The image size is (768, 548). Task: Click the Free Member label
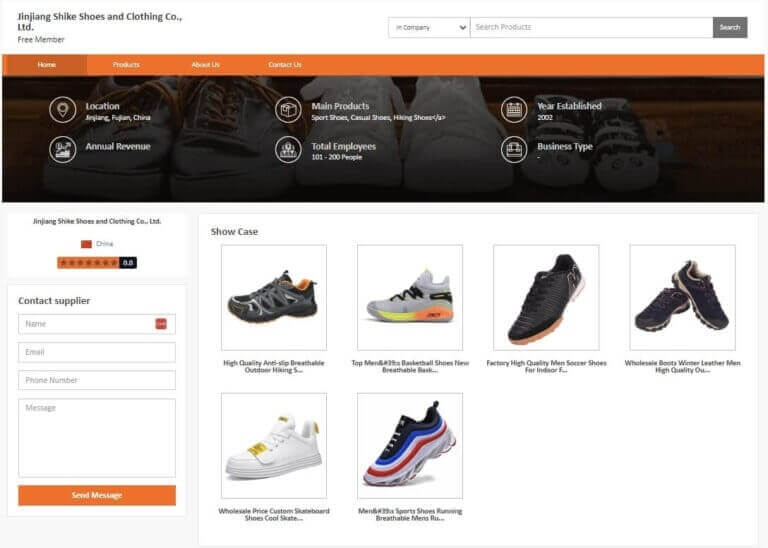(41, 40)
